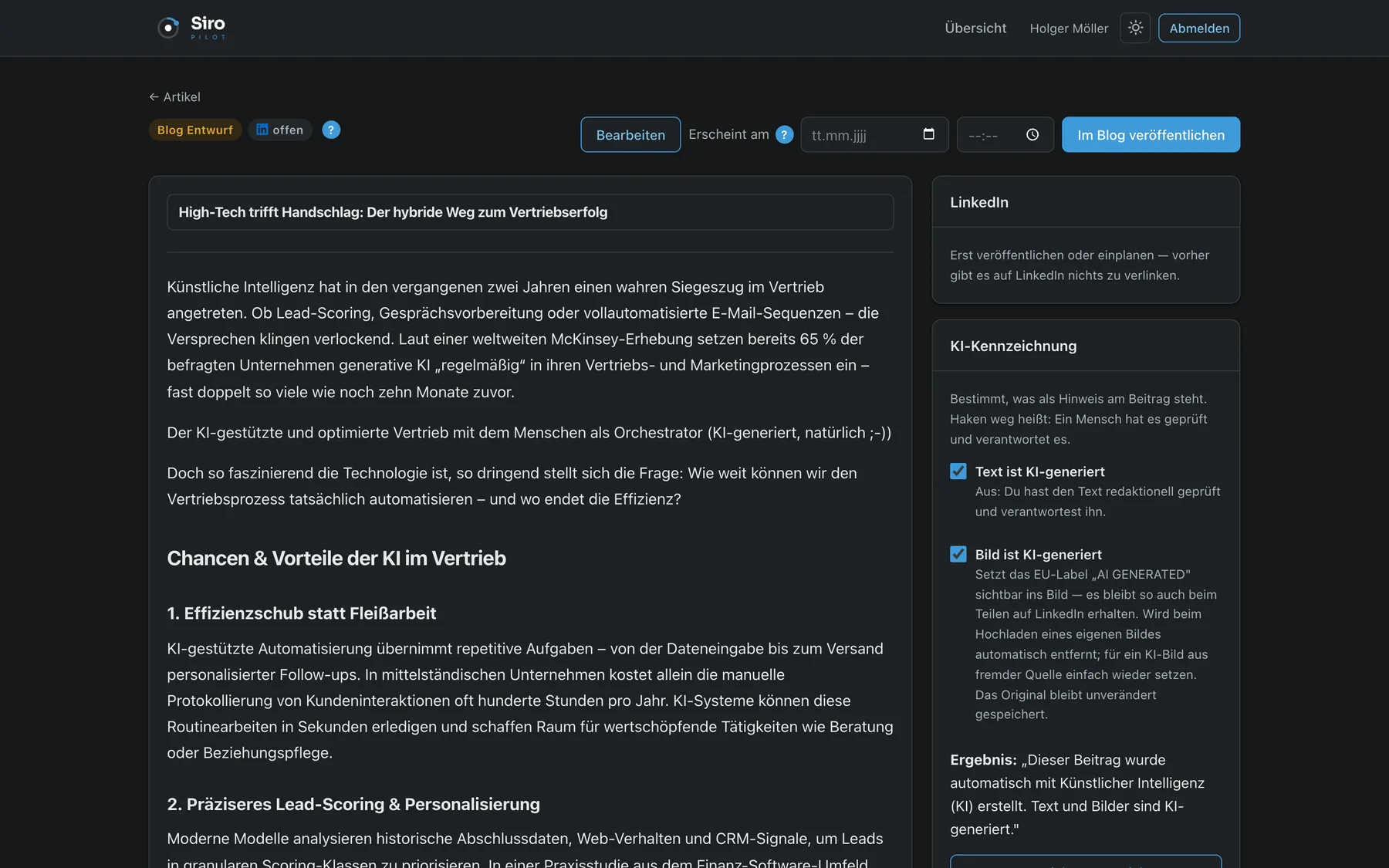Screen dimensions: 1389x868
Task: Click the LinkedIn offen badge
Action: [280, 130]
